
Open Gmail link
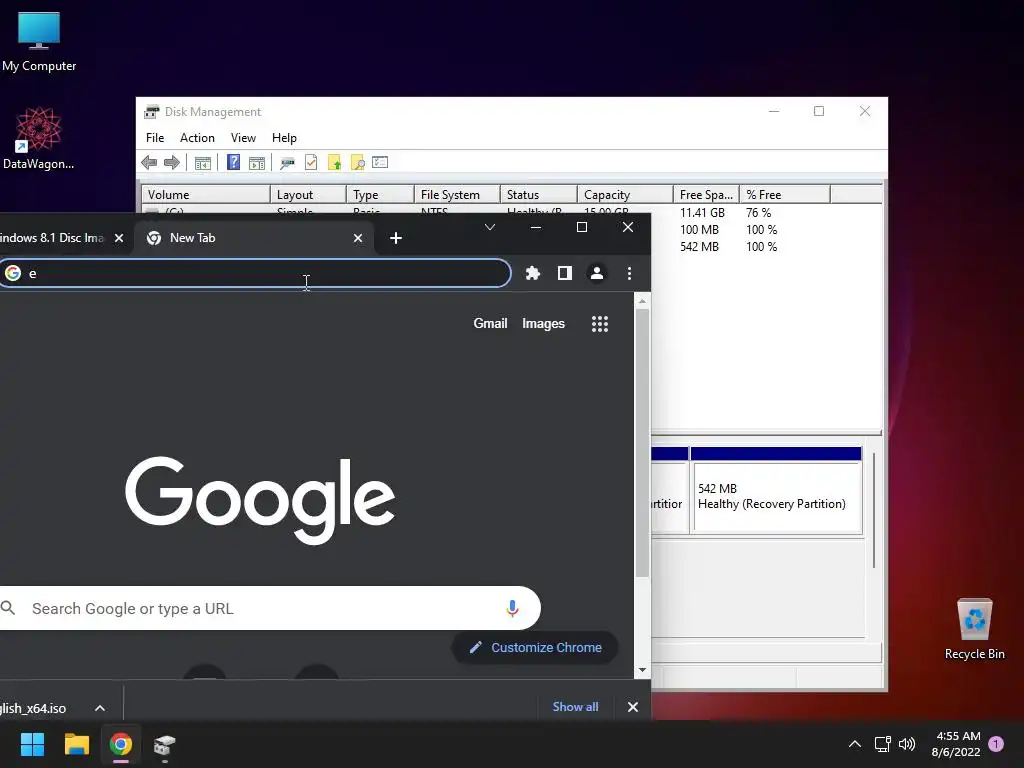(x=490, y=324)
